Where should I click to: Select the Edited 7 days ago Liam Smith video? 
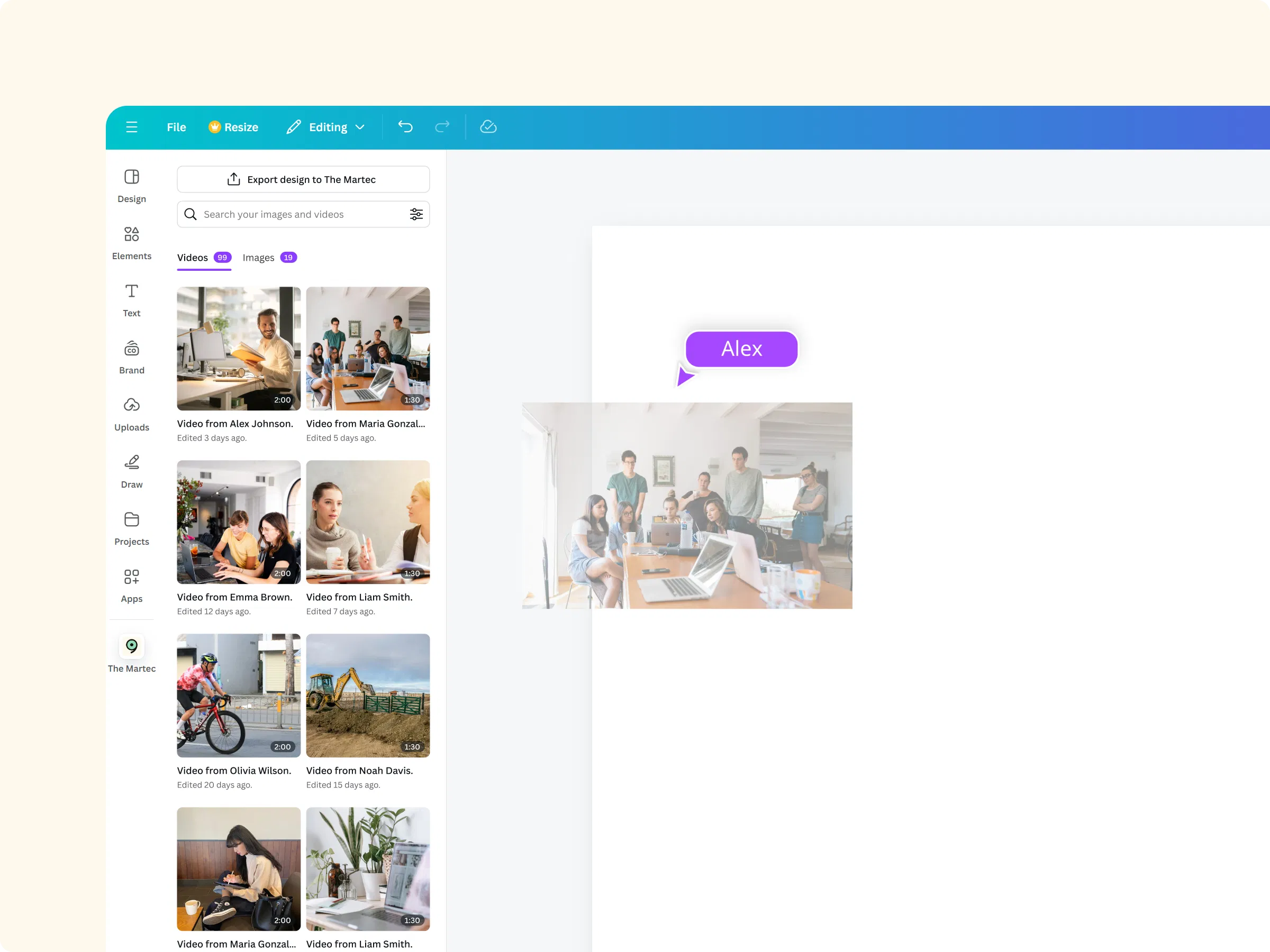pos(368,521)
